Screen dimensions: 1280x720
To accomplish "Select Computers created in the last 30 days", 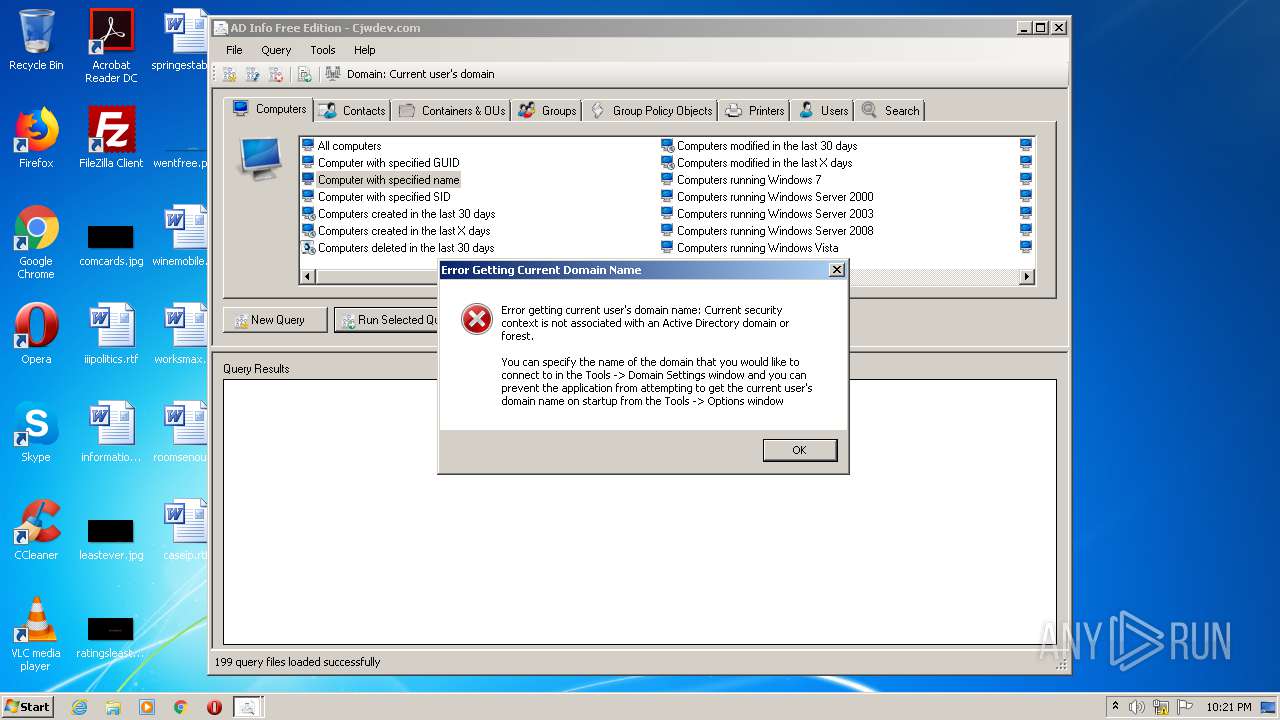I will point(398,214).
